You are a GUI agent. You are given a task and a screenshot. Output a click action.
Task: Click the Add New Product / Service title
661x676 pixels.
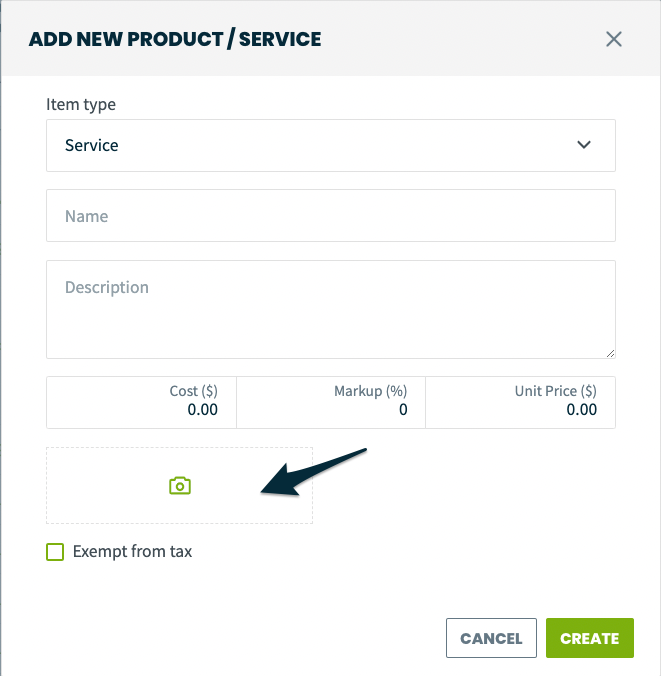[x=175, y=39]
